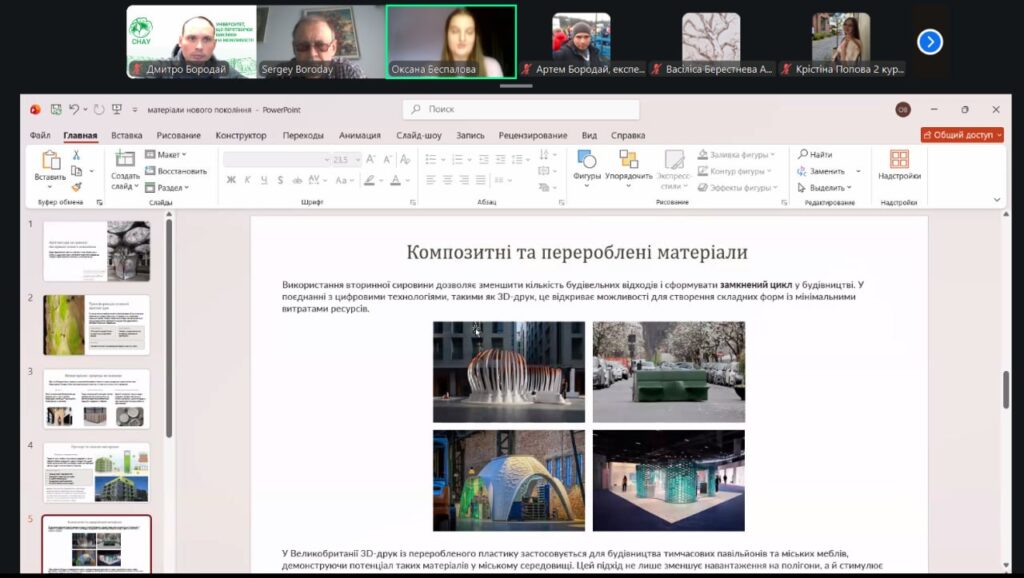Toggle italic (К) formatting
Image resolution: width=1024 pixels, height=578 pixels.
coord(248,180)
